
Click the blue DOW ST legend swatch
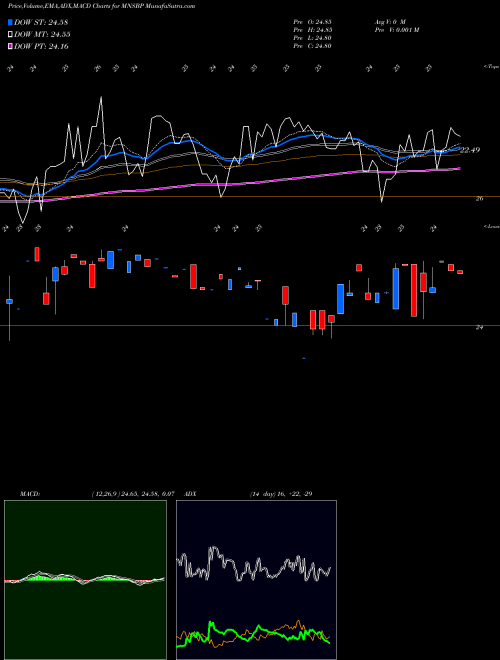(10, 22)
